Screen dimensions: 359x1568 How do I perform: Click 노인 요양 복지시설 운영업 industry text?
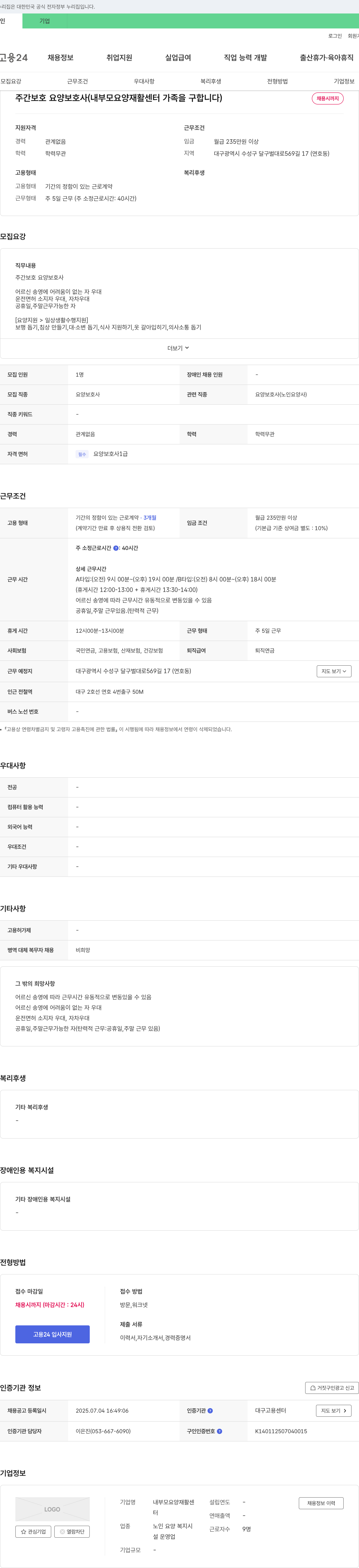click(173, 1531)
